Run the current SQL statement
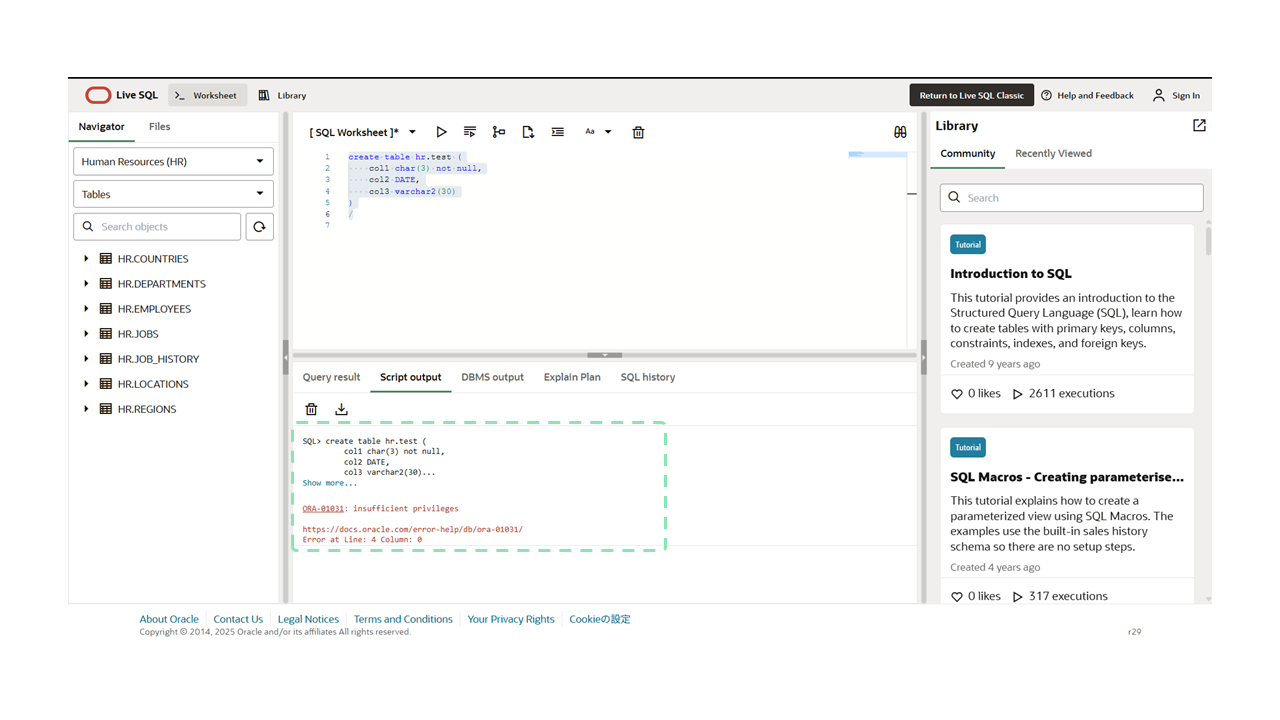Viewport: 1280px width, 720px height. (441, 132)
